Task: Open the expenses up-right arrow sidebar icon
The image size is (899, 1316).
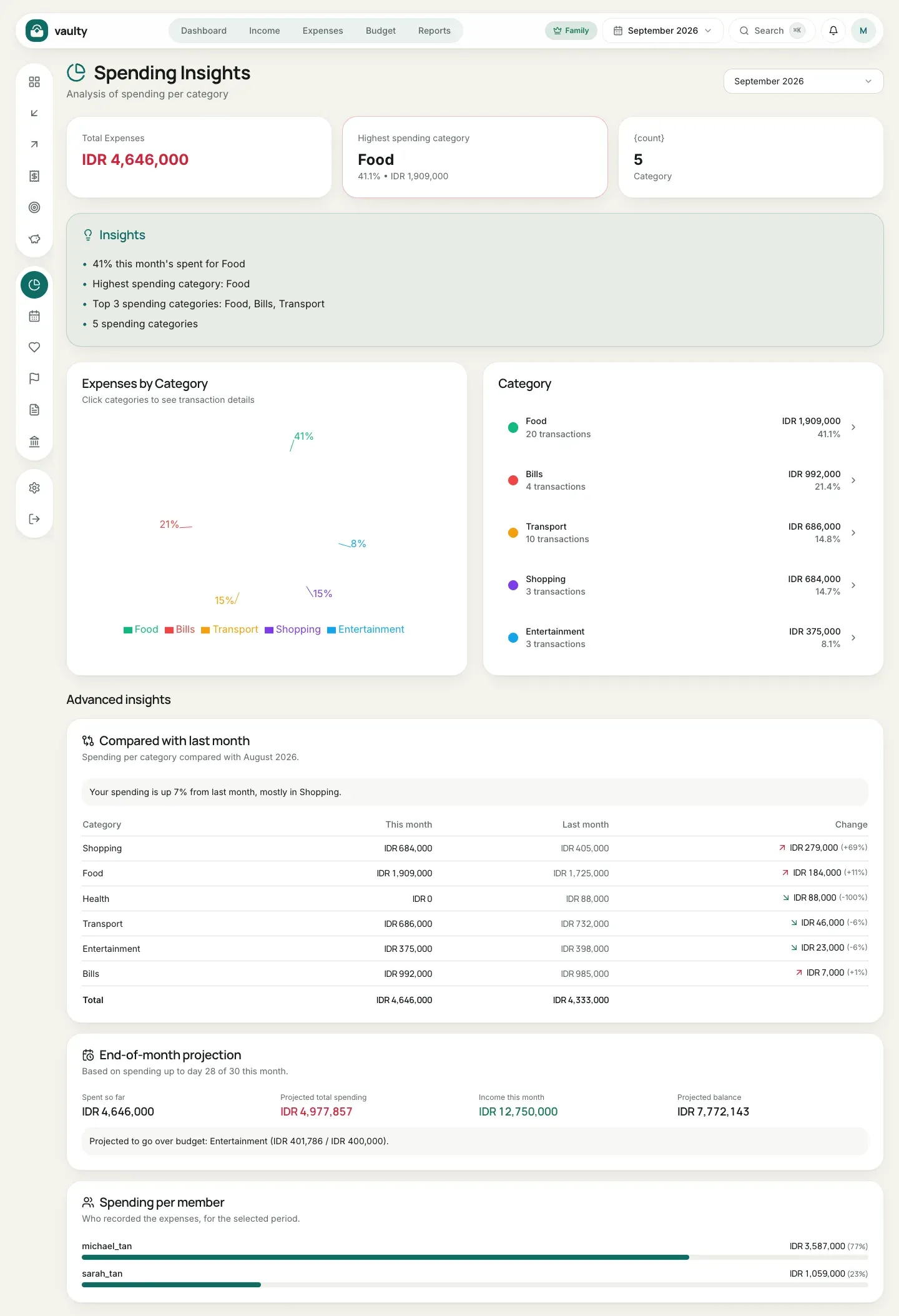Action: pyautogui.click(x=34, y=144)
